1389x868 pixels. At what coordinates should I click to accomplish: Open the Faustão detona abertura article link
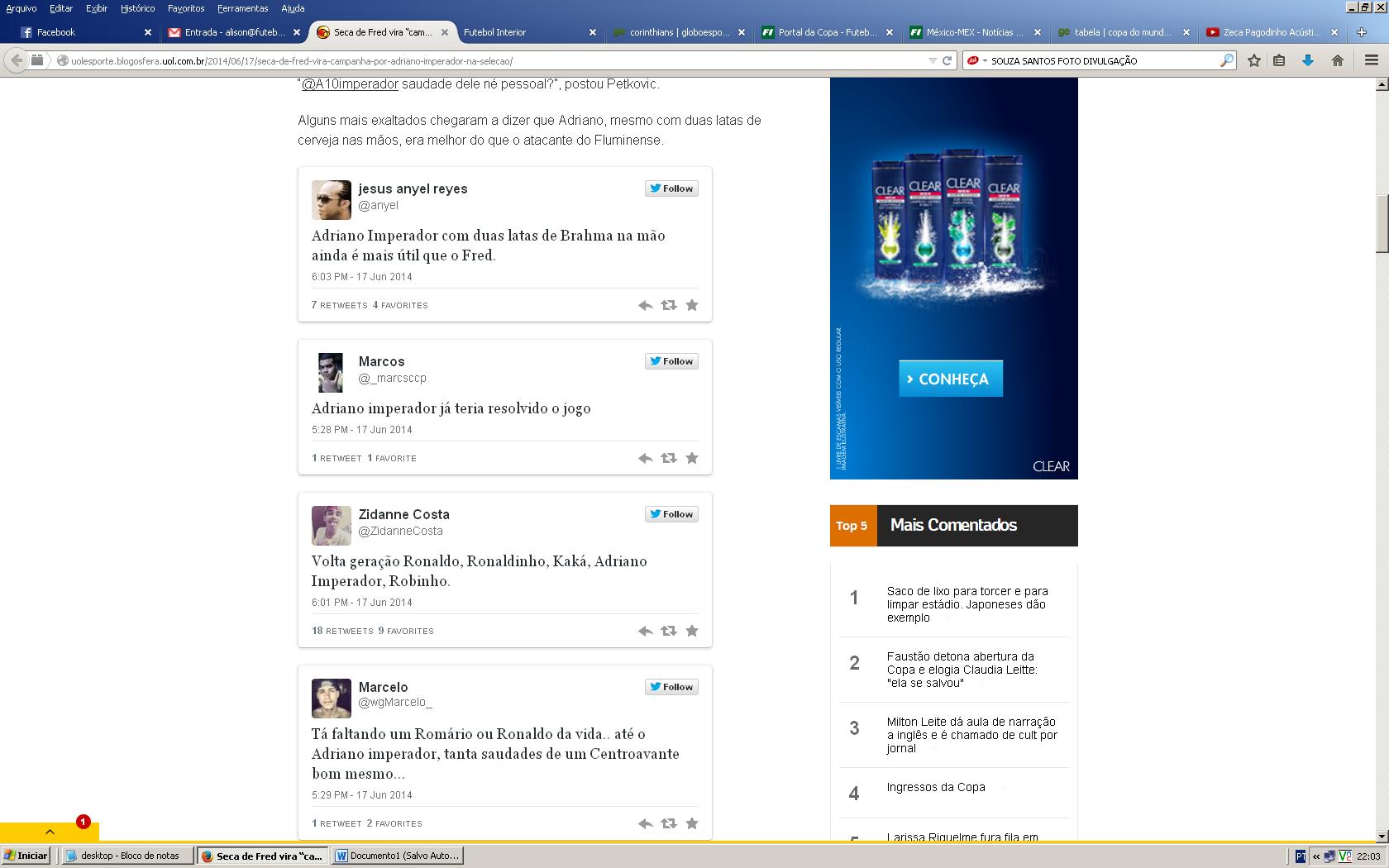tap(962, 670)
